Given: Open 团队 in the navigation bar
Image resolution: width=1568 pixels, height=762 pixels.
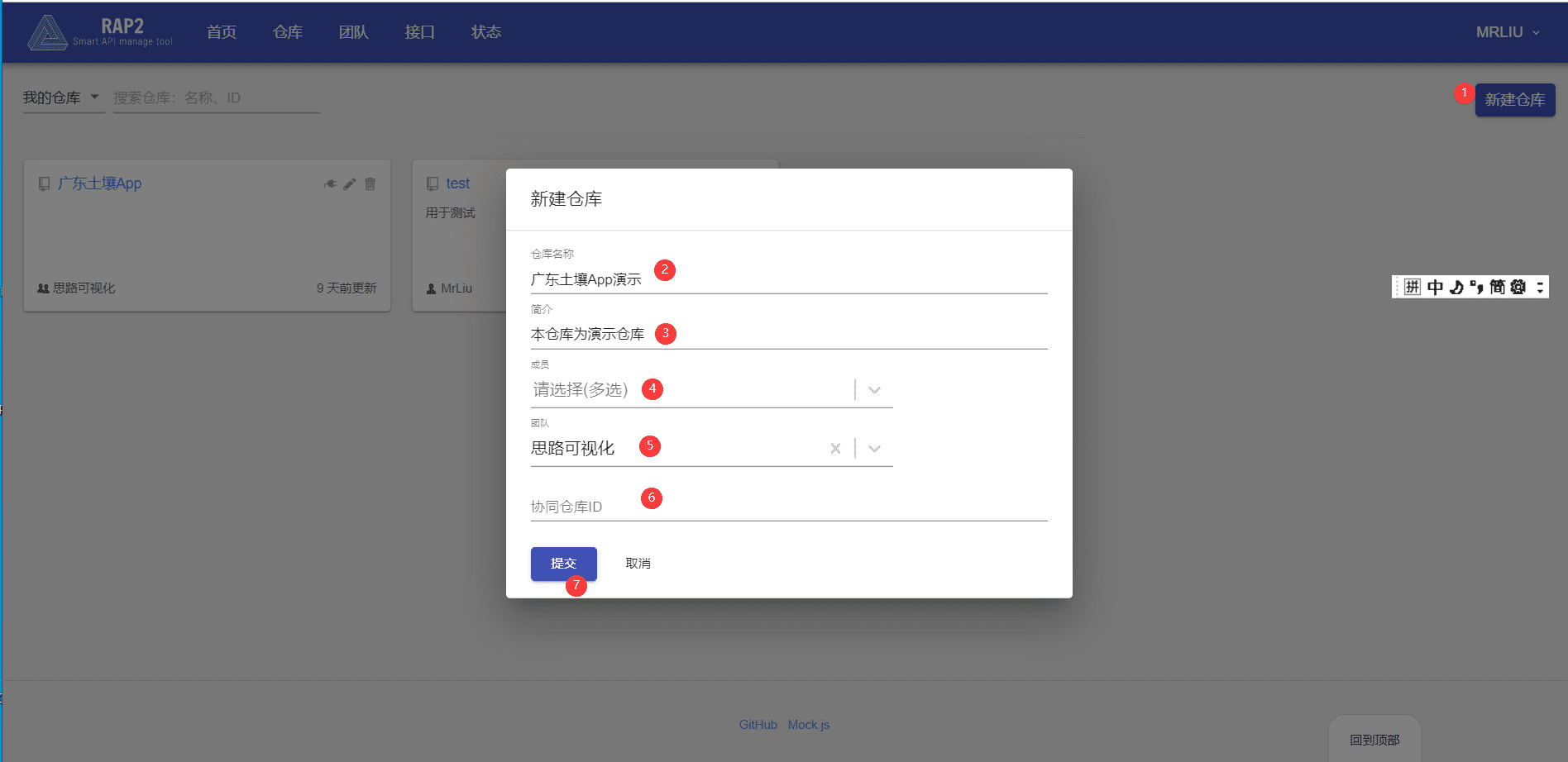Looking at the screenshot, I should [353, 32].
